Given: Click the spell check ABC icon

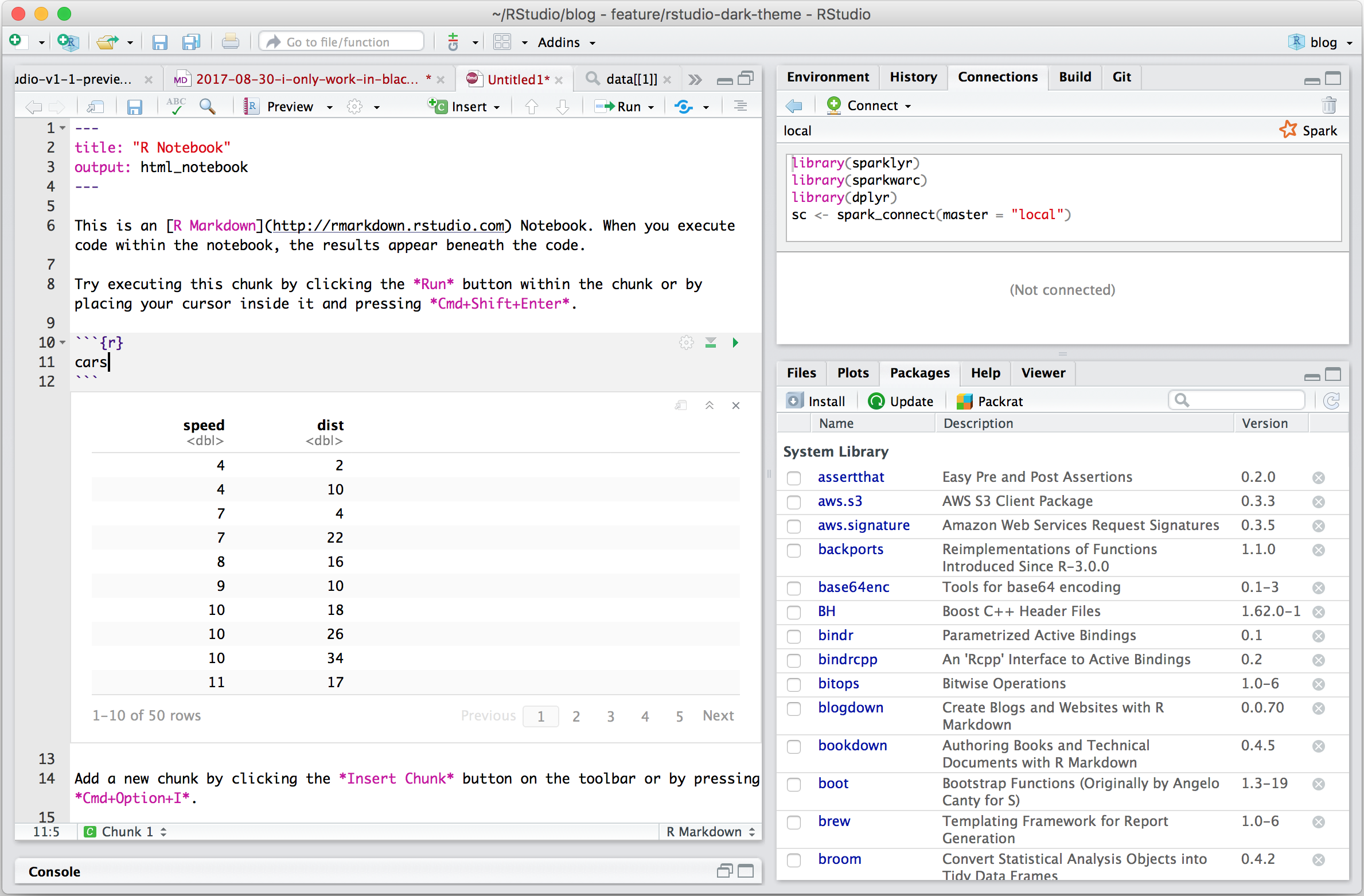Looking at the screenshot, I should tap(176, 106).
